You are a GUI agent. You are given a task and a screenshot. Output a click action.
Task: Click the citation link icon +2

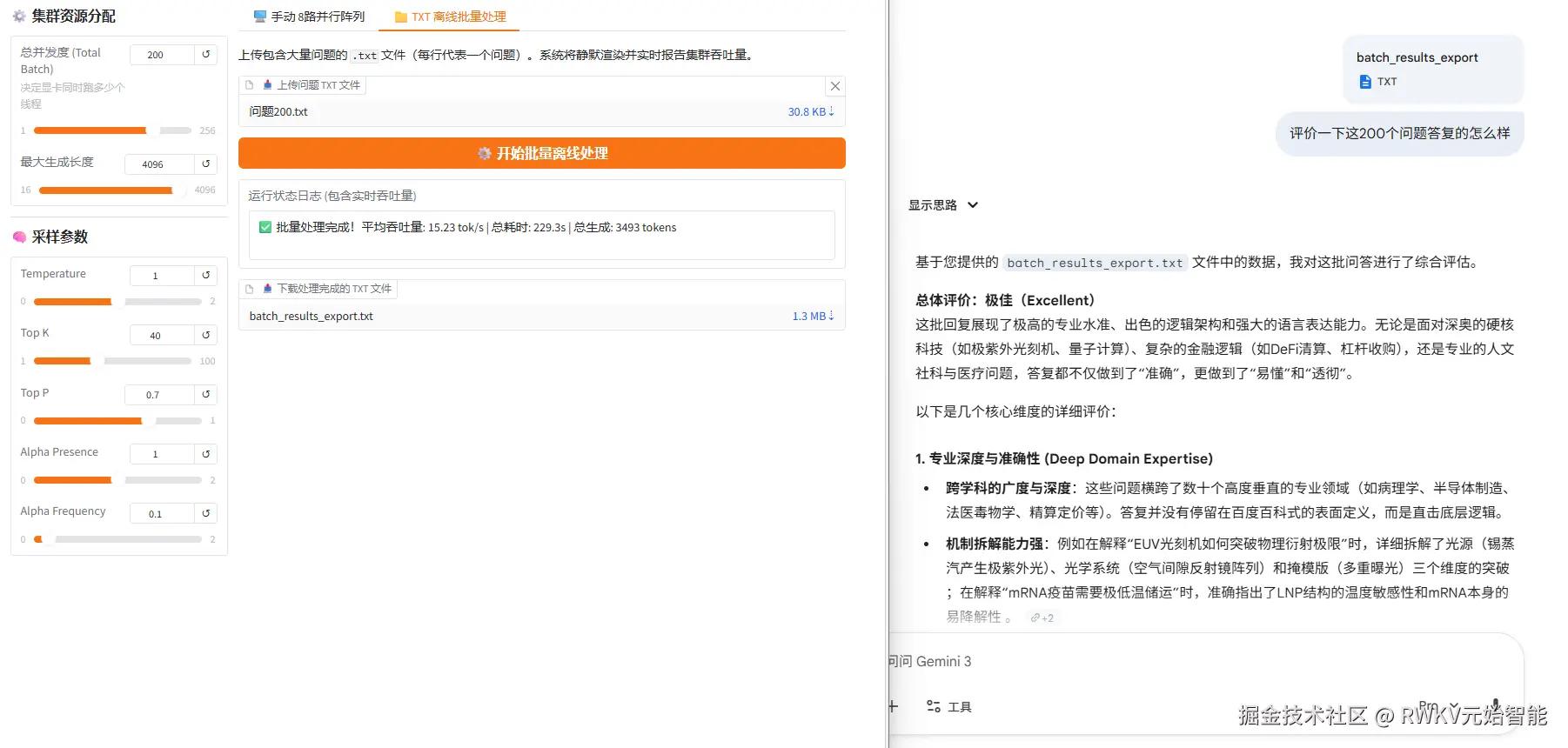pyautogui.click(x=1042, y=618)
